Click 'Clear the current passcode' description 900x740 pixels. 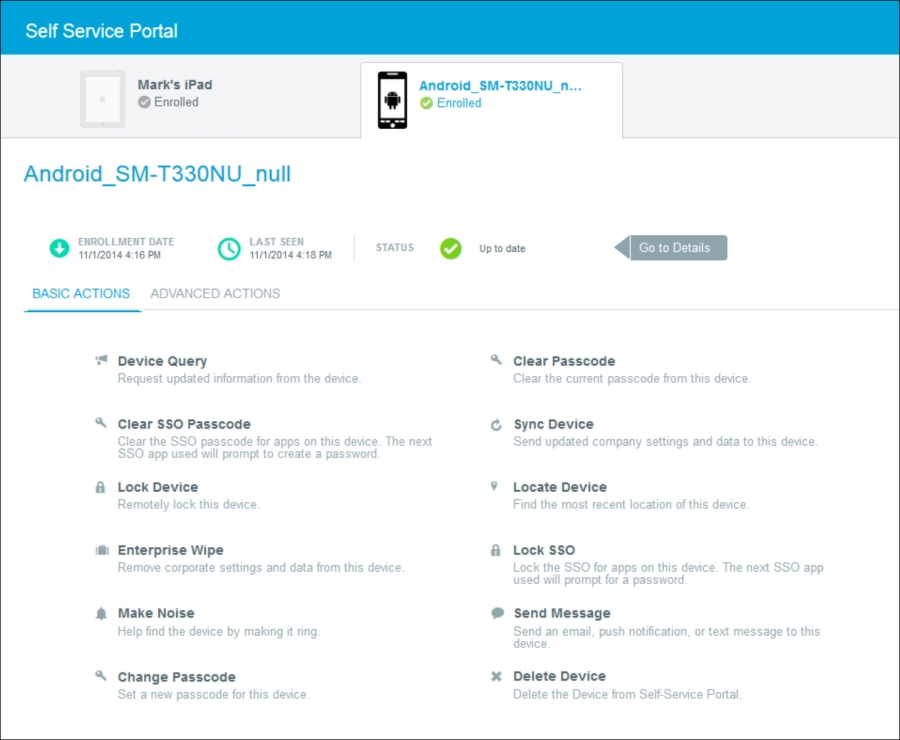point(632,379)
